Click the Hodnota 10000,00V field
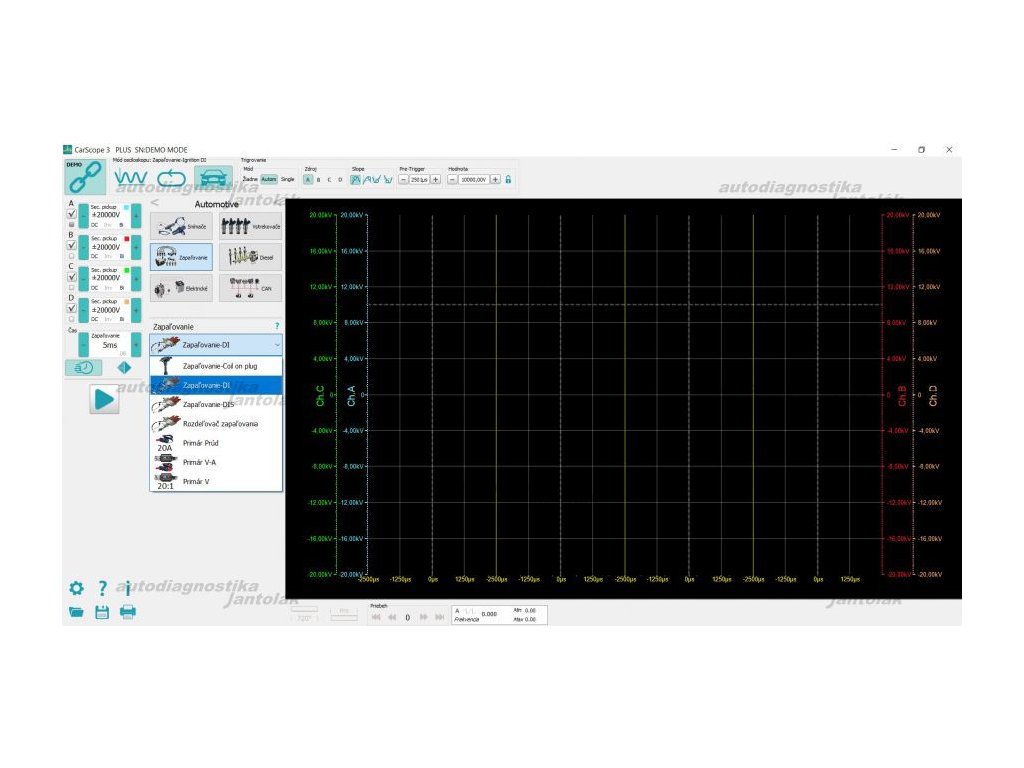1024x768 pixels. click(473, 180)
